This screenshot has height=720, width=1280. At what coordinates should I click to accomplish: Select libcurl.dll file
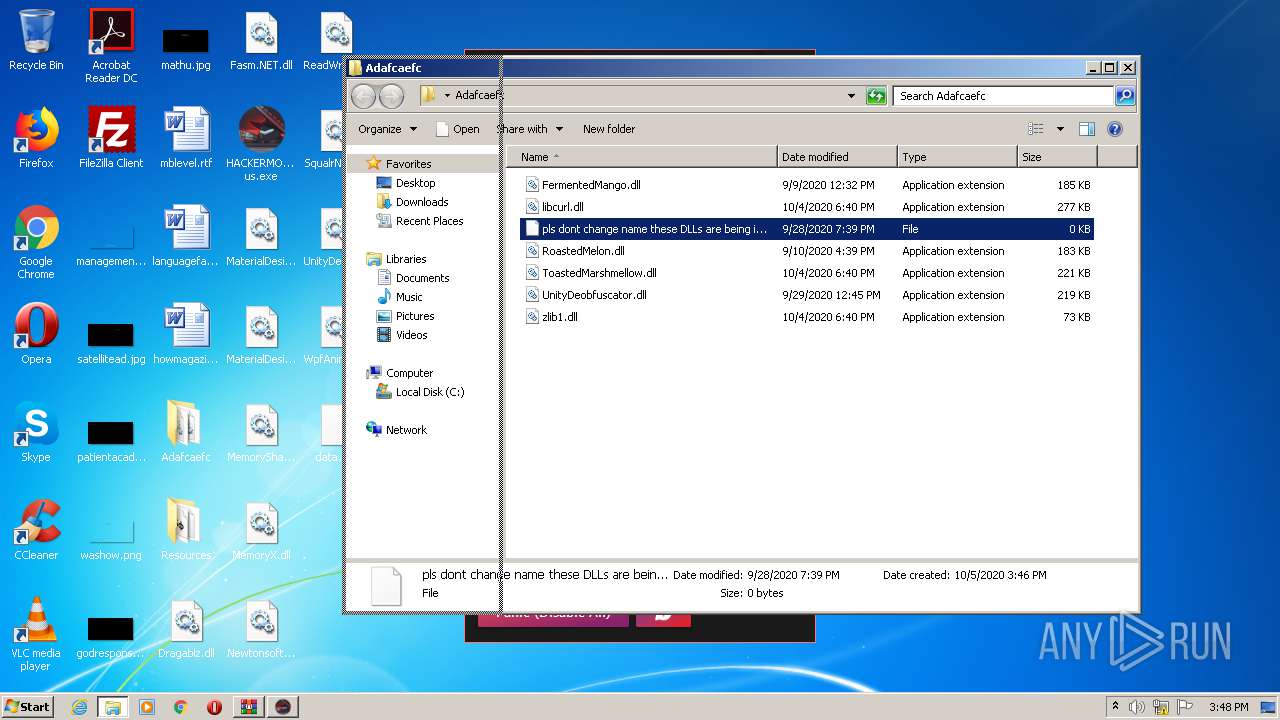pos(807,207)
